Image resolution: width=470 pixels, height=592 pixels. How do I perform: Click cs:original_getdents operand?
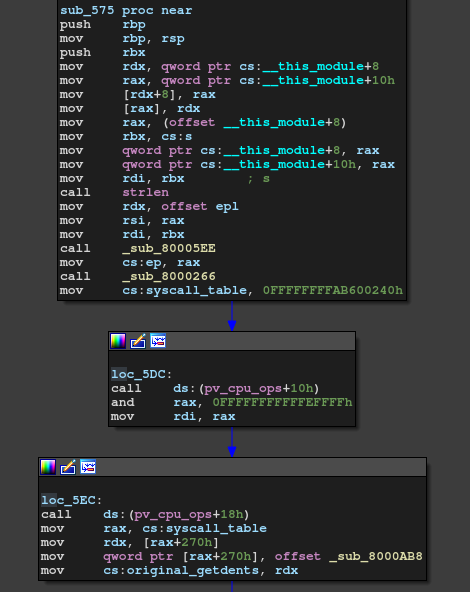(181, 570)
